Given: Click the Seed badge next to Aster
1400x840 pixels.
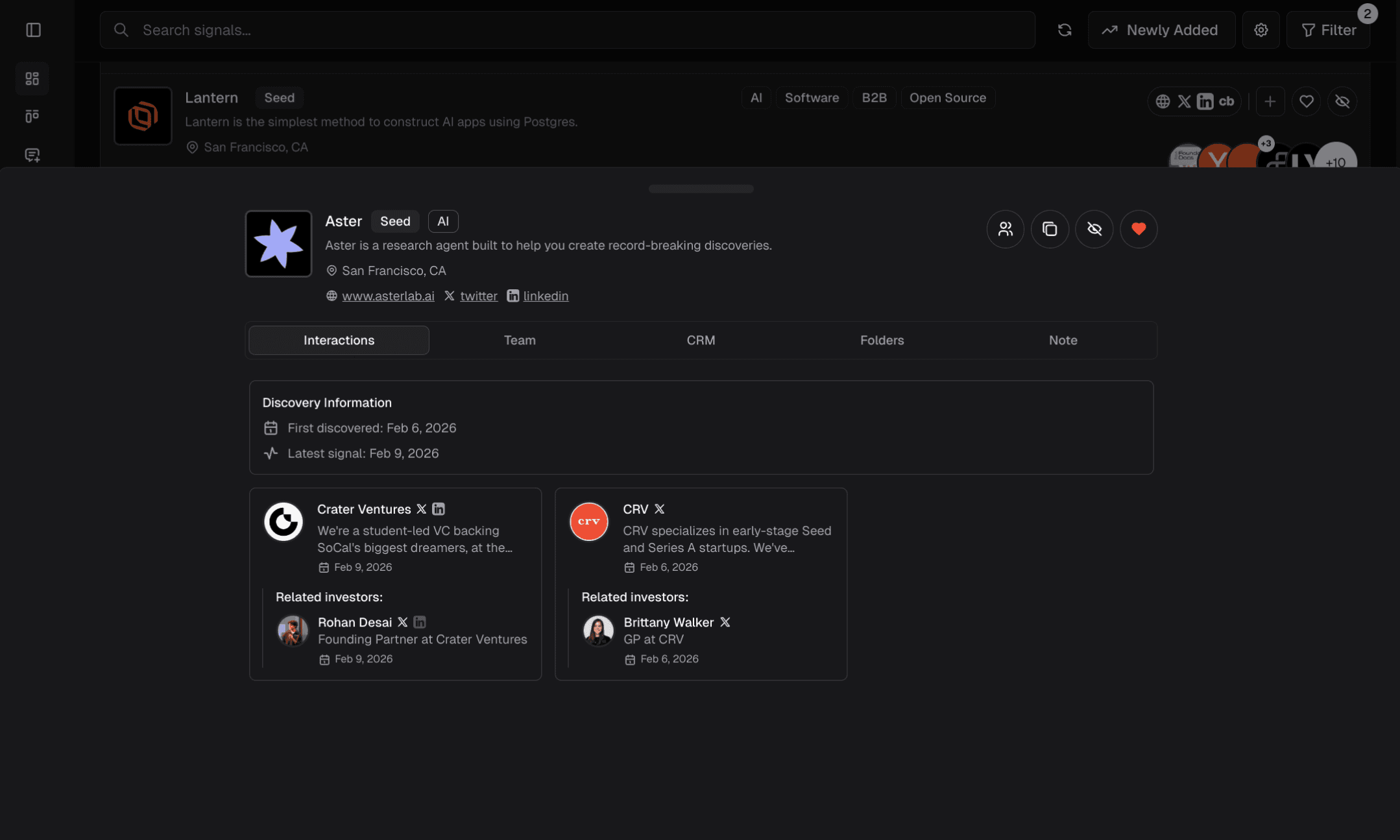Looking at the screenshot, I should tap(395, 221).
